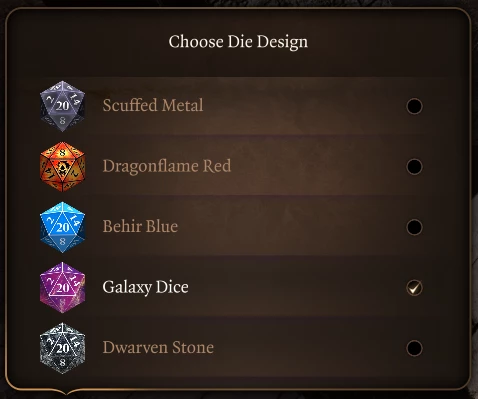Pick the Dragonflame Red list entry label
The image size is (478, 399).
click(167, 166)
